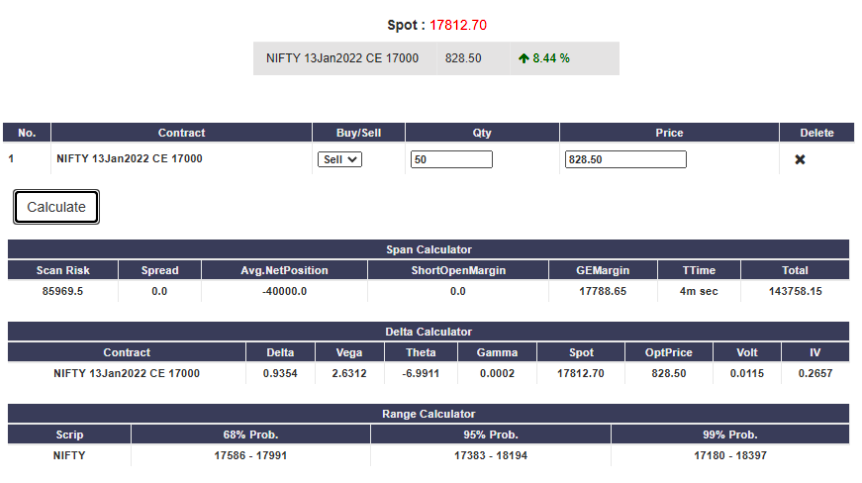
Task: Click the TTime value 4m sec
Action: (x=699, y=291)
